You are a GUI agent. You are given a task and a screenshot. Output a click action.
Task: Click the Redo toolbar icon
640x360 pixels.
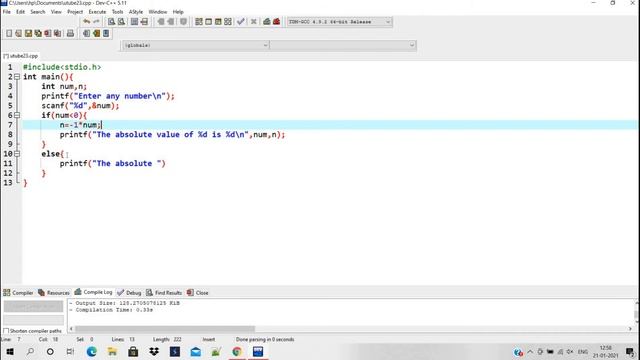pyautogui.click(x=96, y=22)
